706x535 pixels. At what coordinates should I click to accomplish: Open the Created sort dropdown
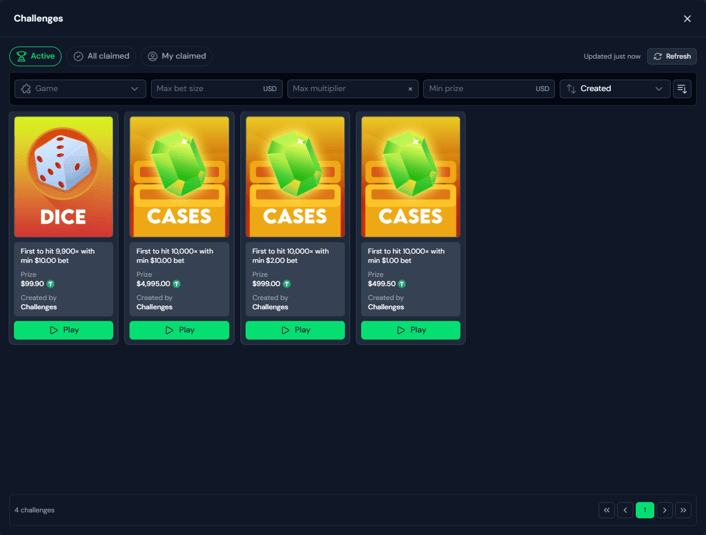pyautogui.click(x=615, y=89)
